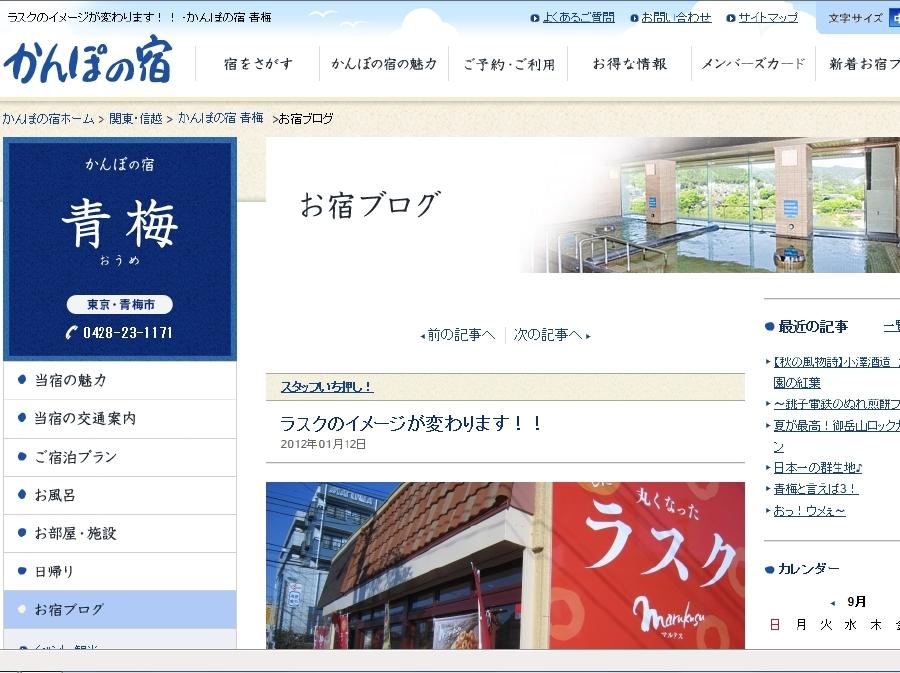Open お得な情報 menu
The height and width of the screenshot is (673, 900).
630,64
